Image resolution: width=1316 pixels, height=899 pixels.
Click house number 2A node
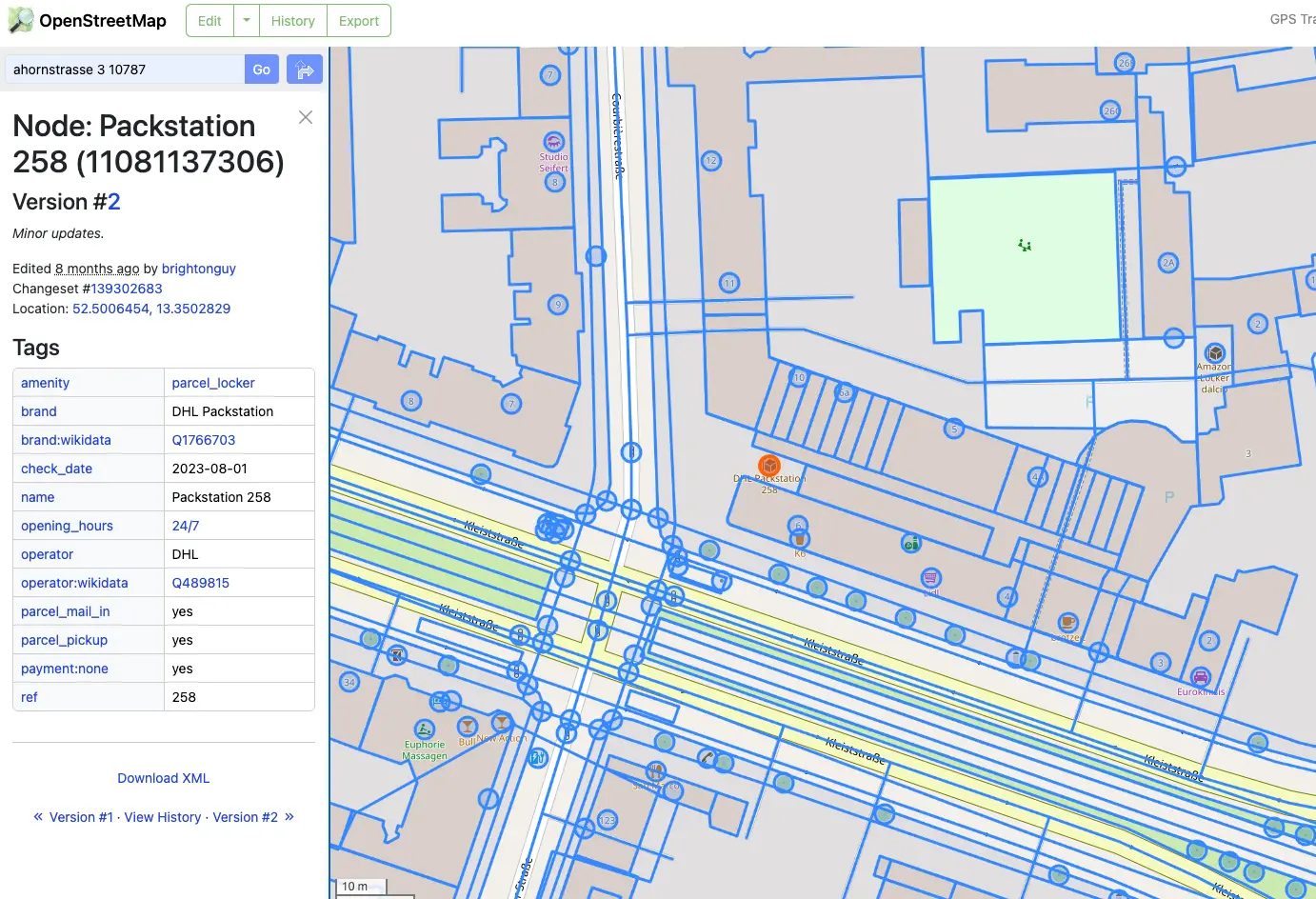[1168, 262]
